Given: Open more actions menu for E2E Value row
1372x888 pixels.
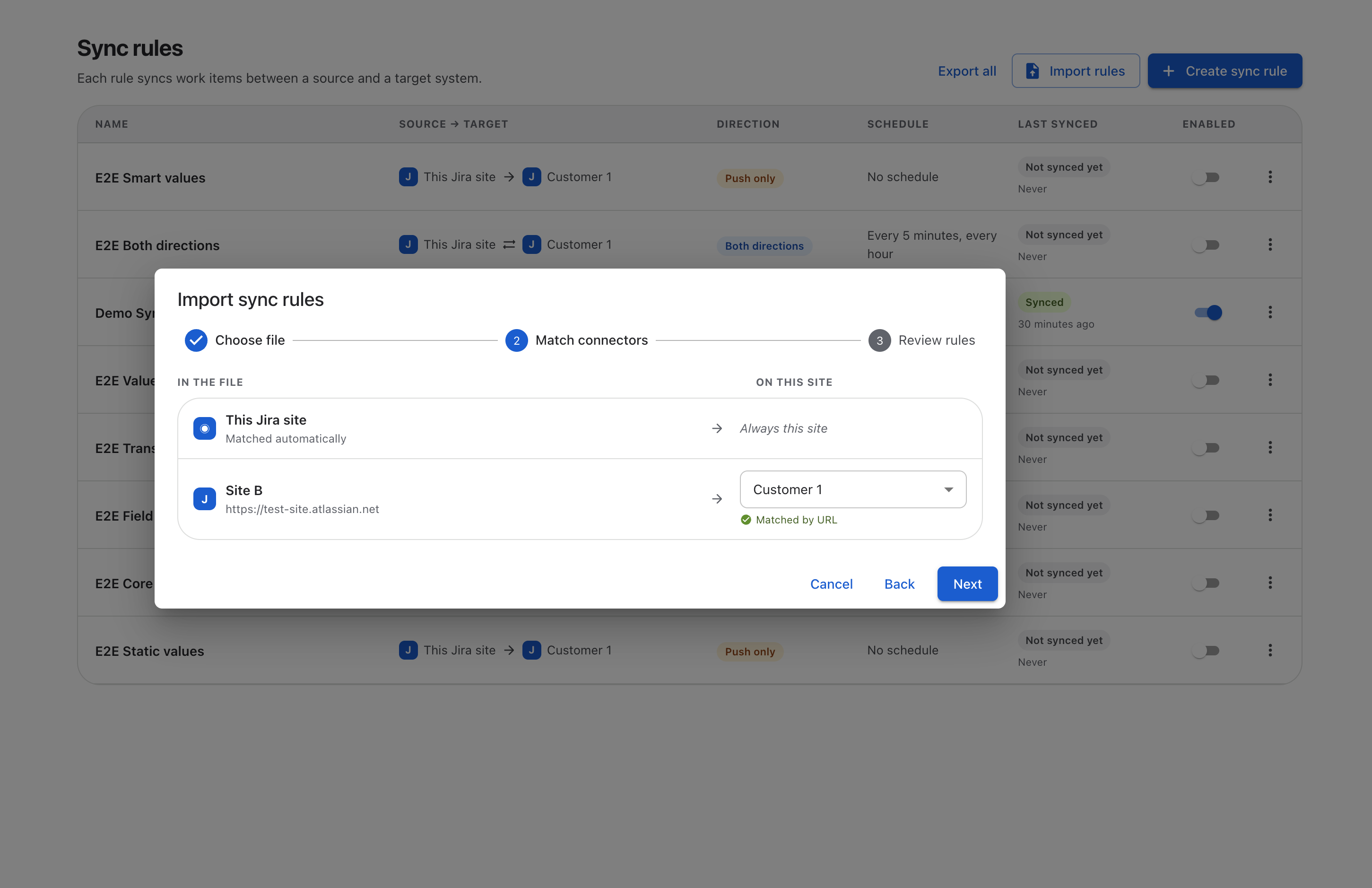Looking at the screenshot, I should point(1269,380).
